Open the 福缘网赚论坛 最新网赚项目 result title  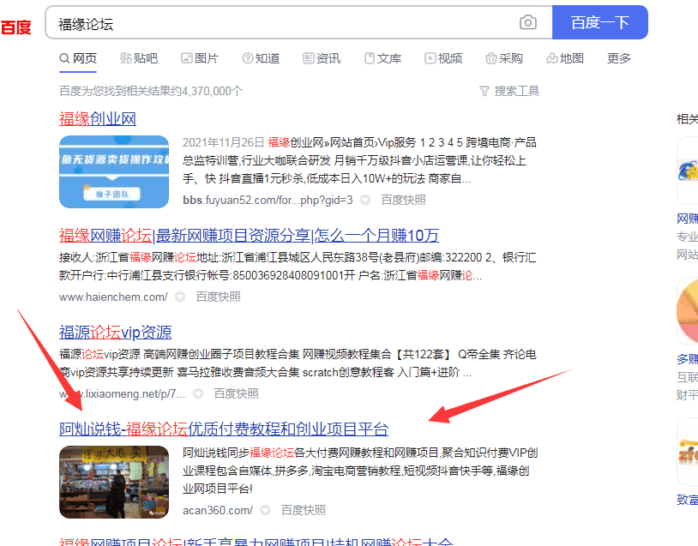coord(249,235)
